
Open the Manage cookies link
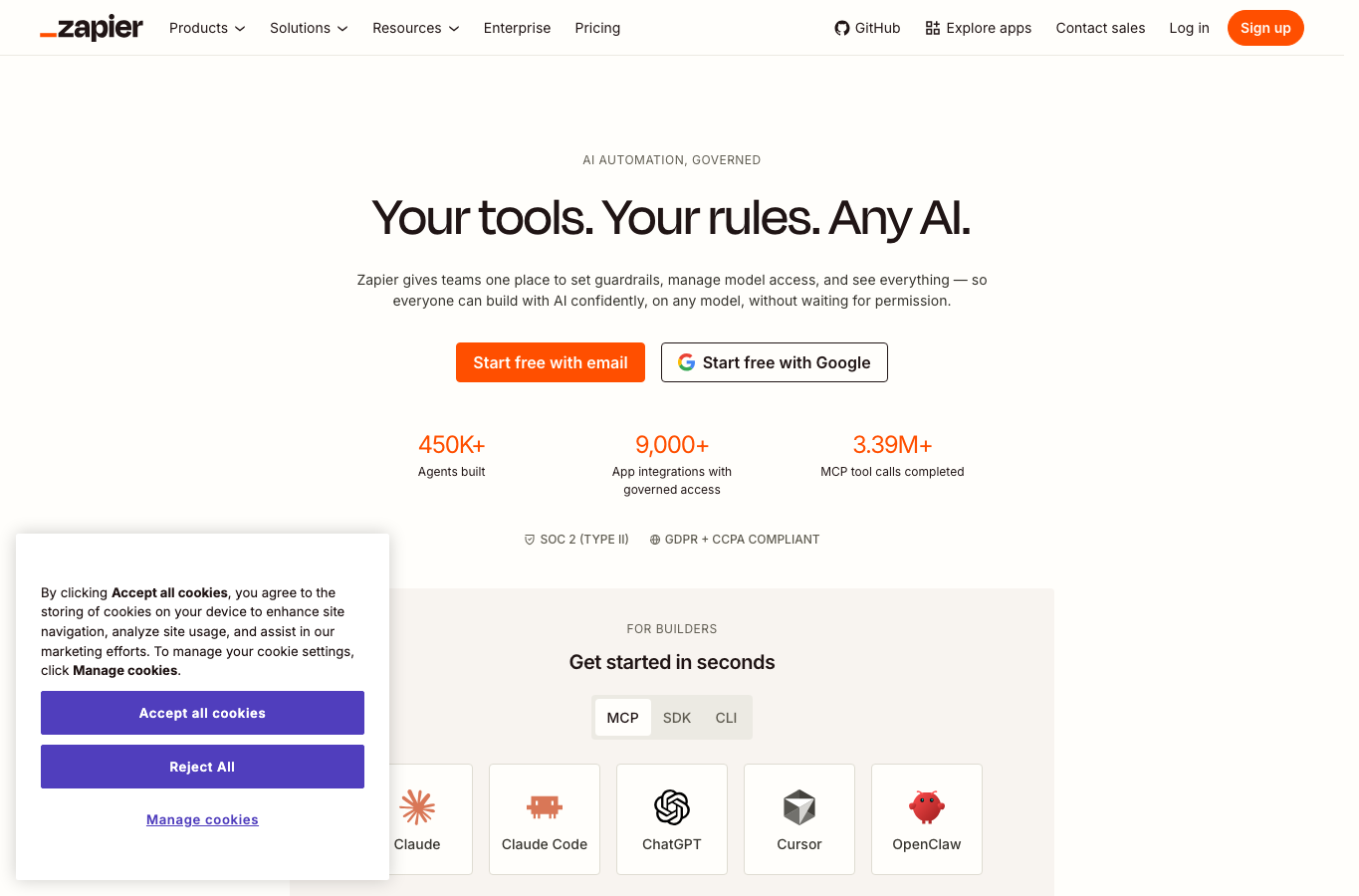point(202,819)
